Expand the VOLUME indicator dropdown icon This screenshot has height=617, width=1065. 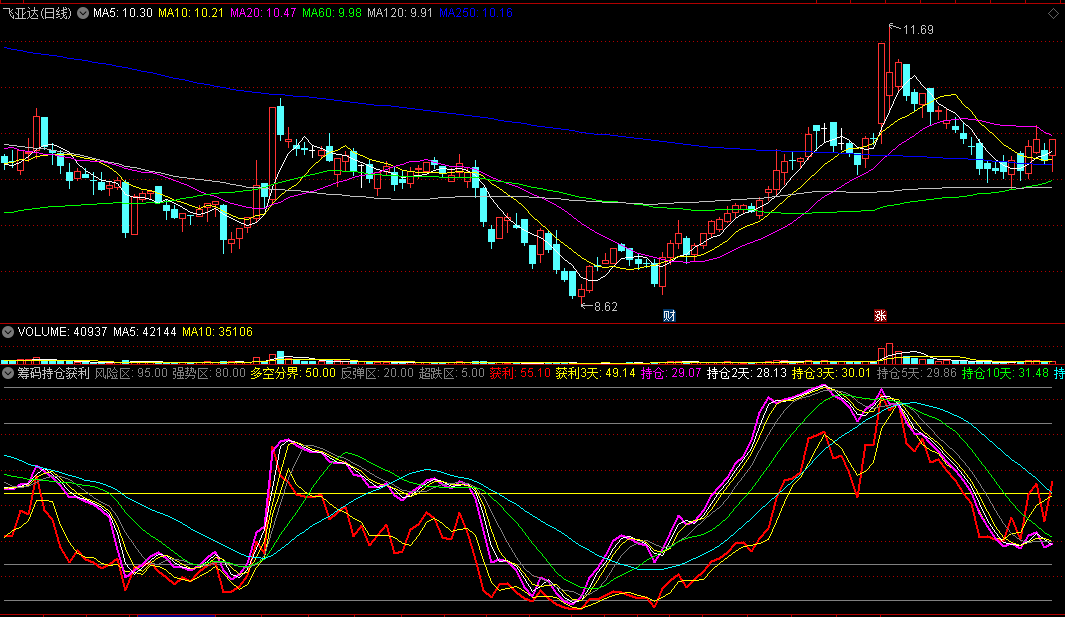pyautogui.click(x=8, y=332)
